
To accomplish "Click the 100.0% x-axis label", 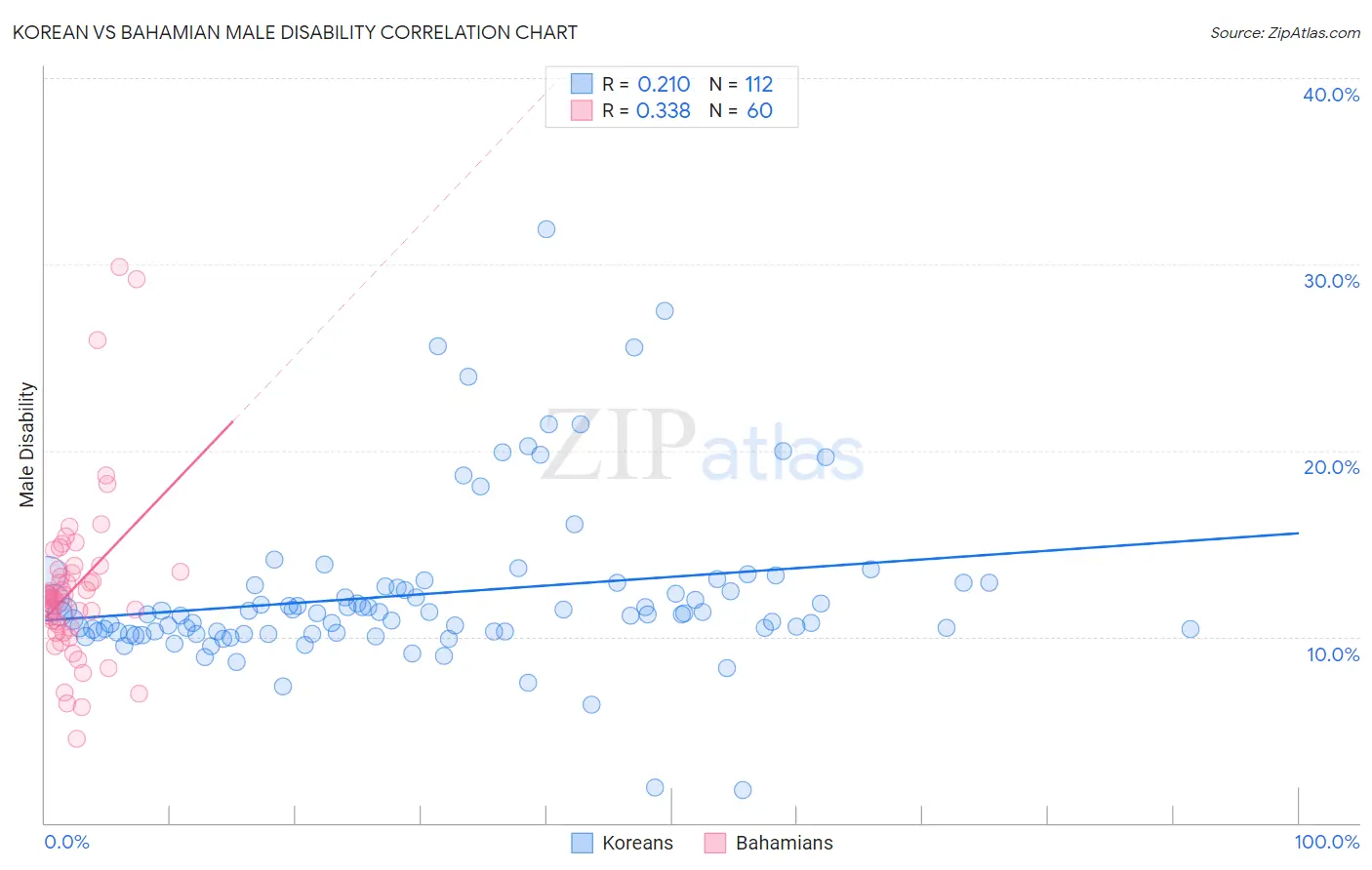I will point(1327,842).
